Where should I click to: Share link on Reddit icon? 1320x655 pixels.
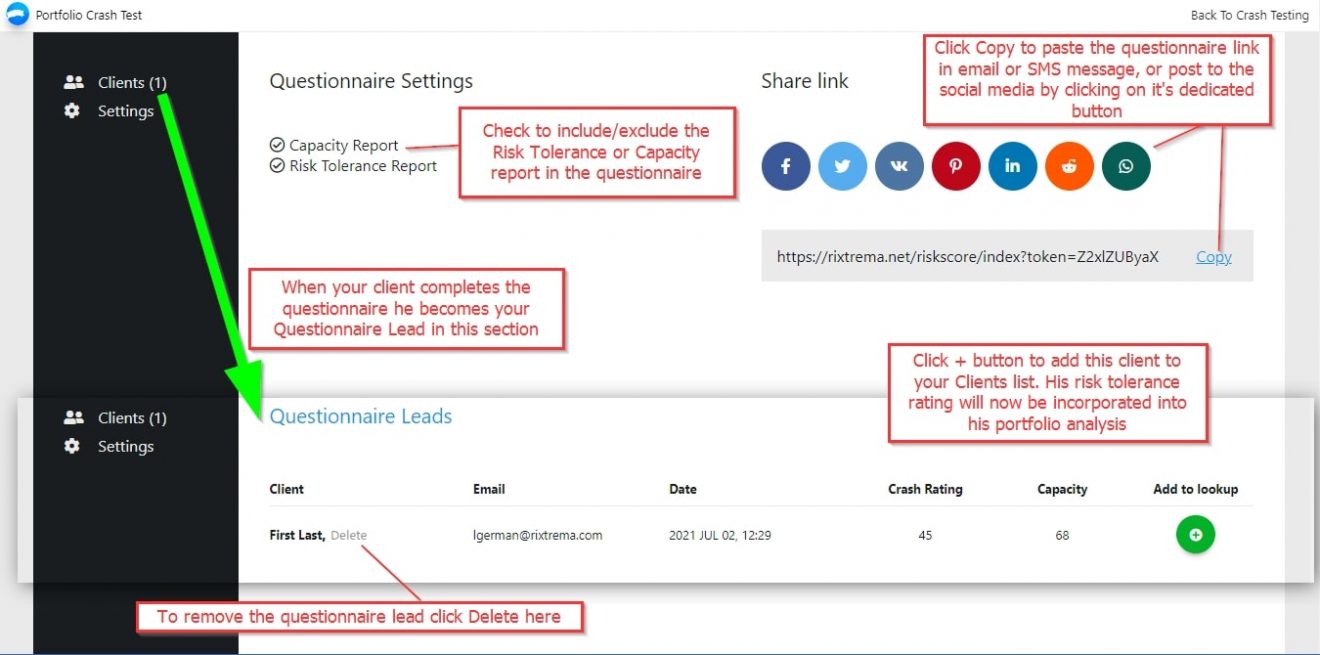pos(1069,166)
